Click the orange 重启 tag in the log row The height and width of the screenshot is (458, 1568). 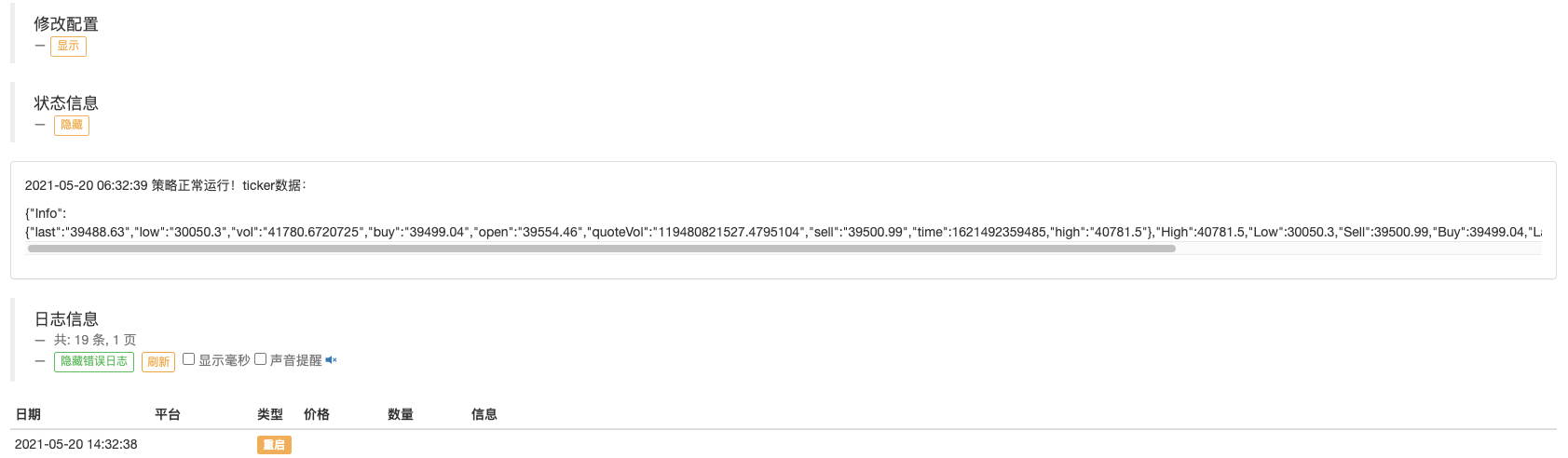click(274, 445)
